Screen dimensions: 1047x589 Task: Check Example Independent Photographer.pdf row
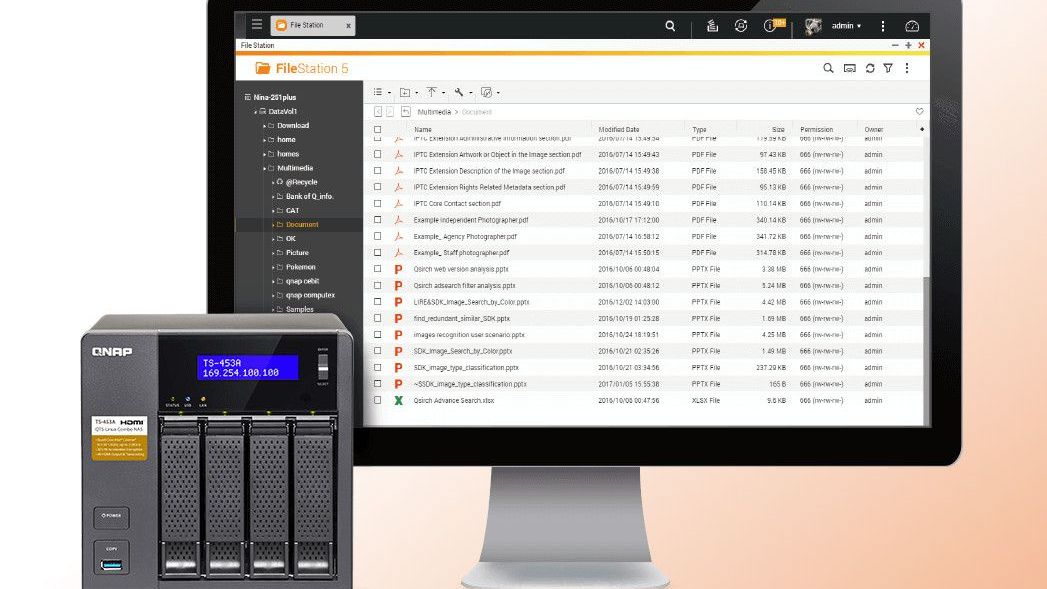pyautogui.click(x=378, y=220)
